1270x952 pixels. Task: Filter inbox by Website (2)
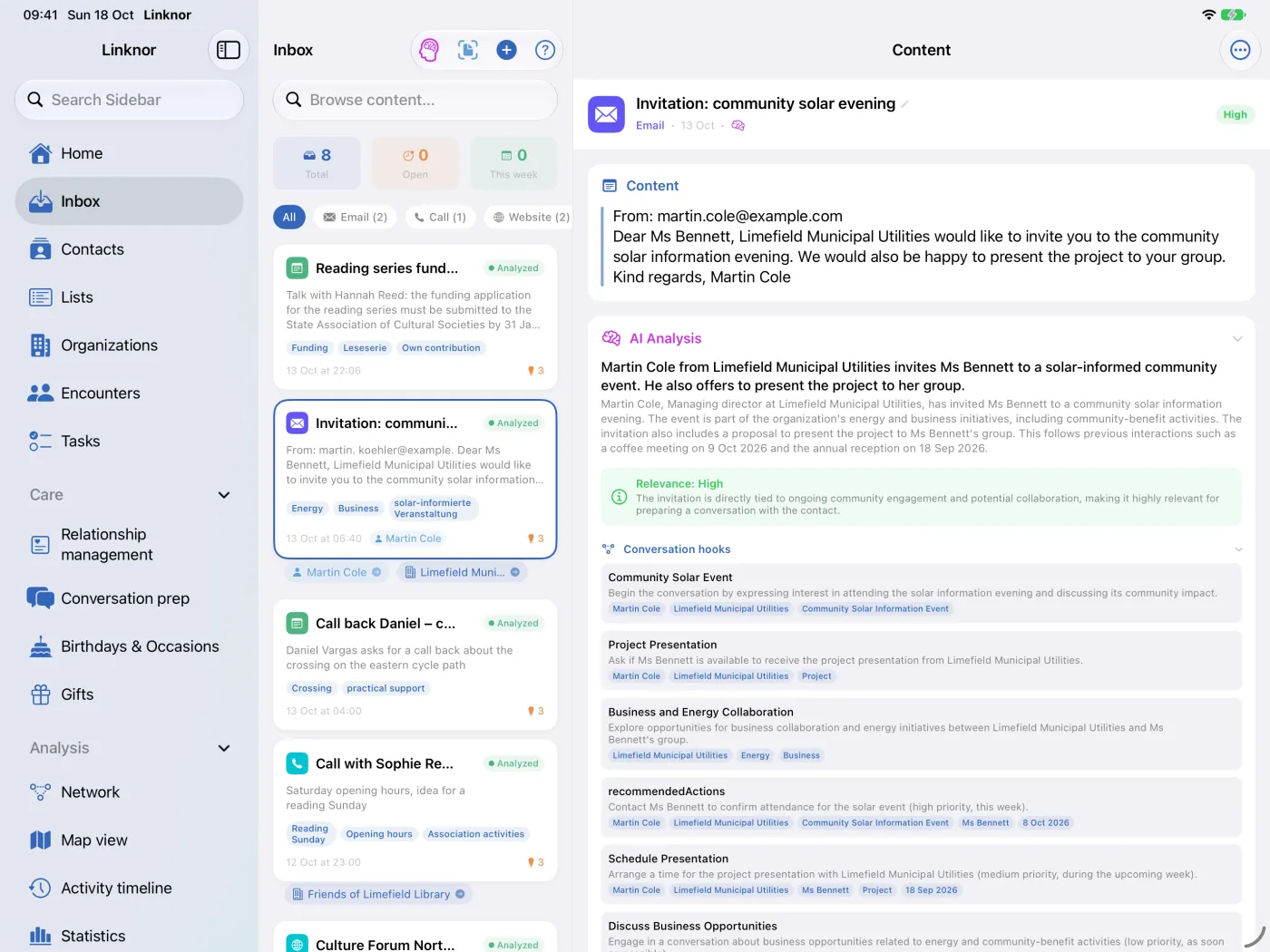tap(529, 218)
